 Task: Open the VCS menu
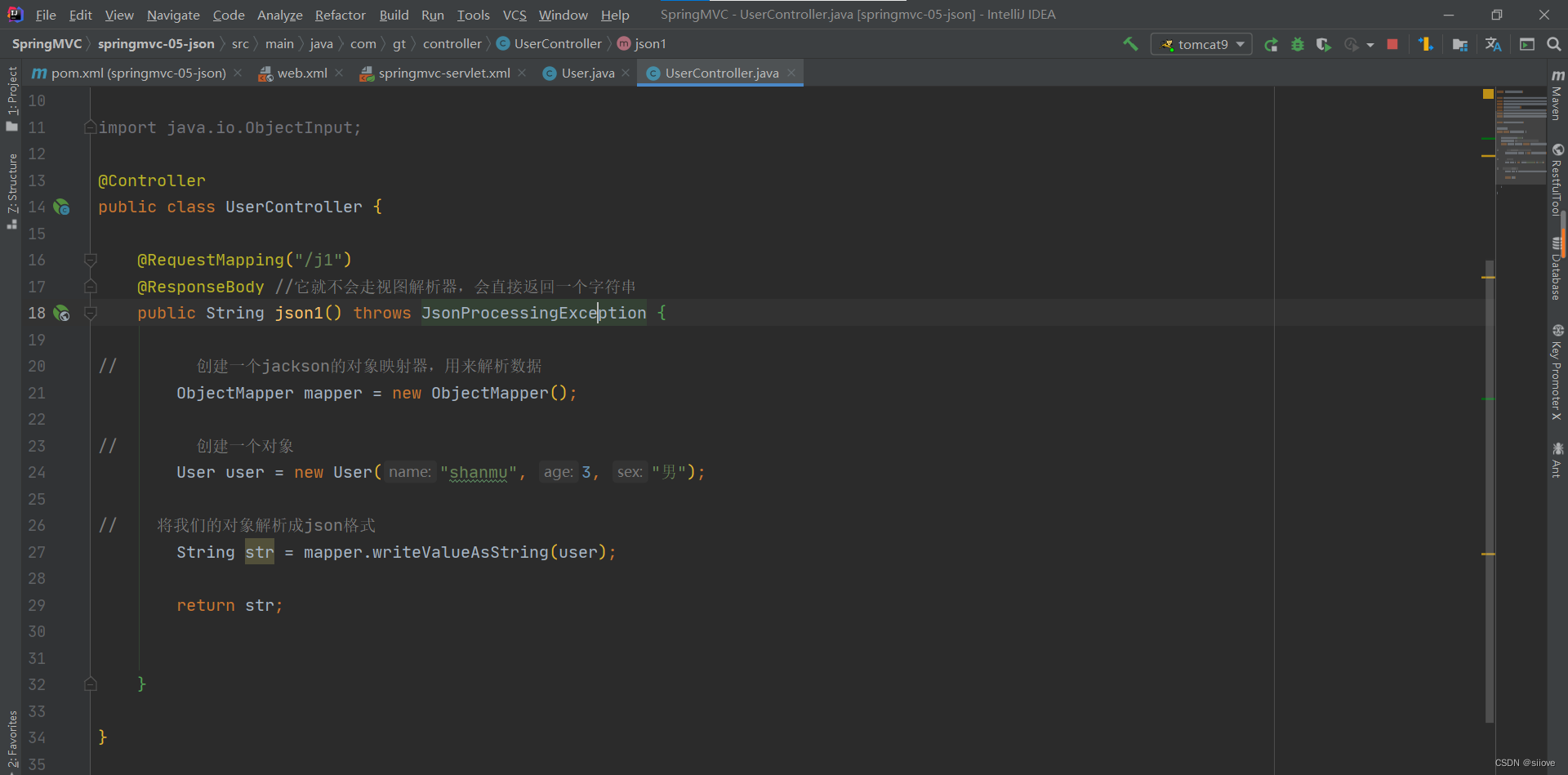[514, 15]
